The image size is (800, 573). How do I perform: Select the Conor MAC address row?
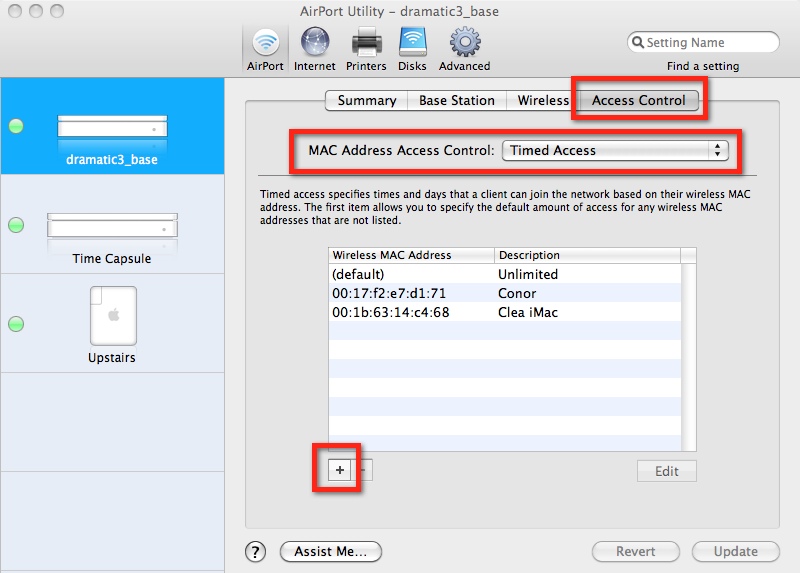click(x=511, y=293)
